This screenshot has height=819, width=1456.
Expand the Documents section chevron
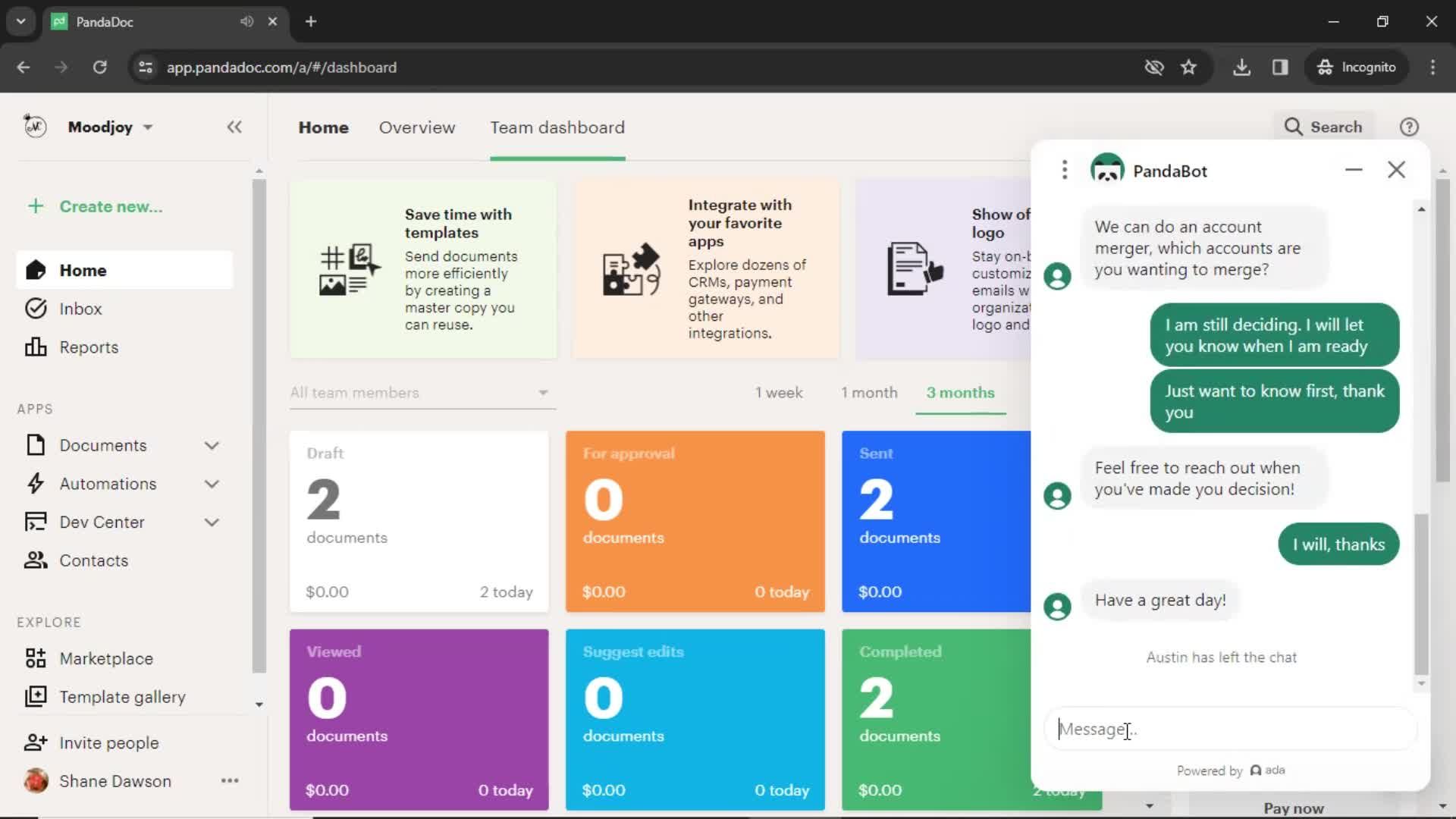point(212,446)
